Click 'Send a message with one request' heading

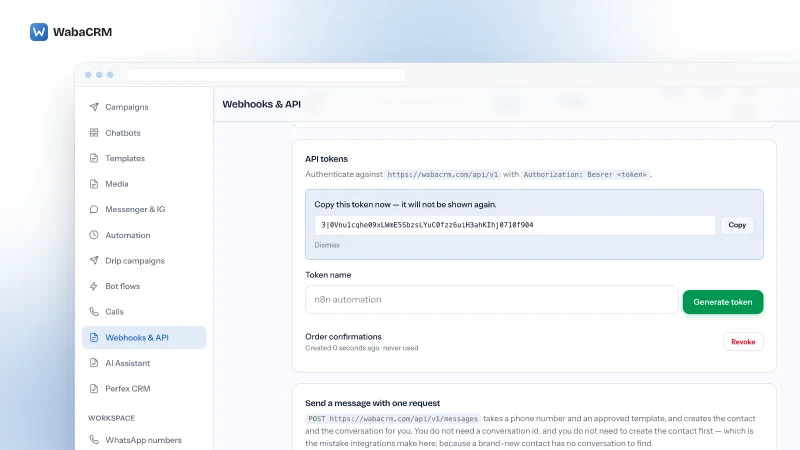click(x=372, y=403)
